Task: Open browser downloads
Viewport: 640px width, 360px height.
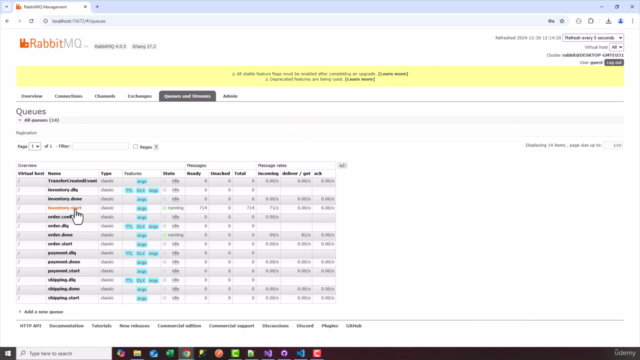Action: pyautogui.click(x=608, y=21)
